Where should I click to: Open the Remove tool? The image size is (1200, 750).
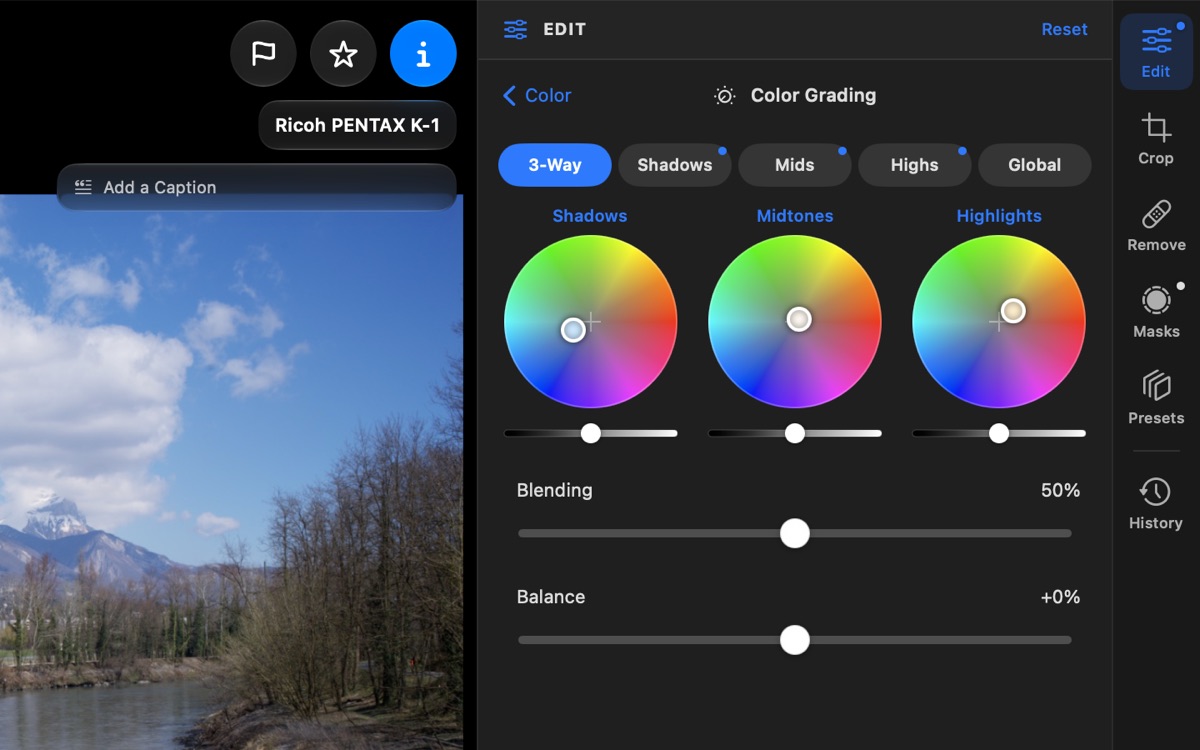1156,226
